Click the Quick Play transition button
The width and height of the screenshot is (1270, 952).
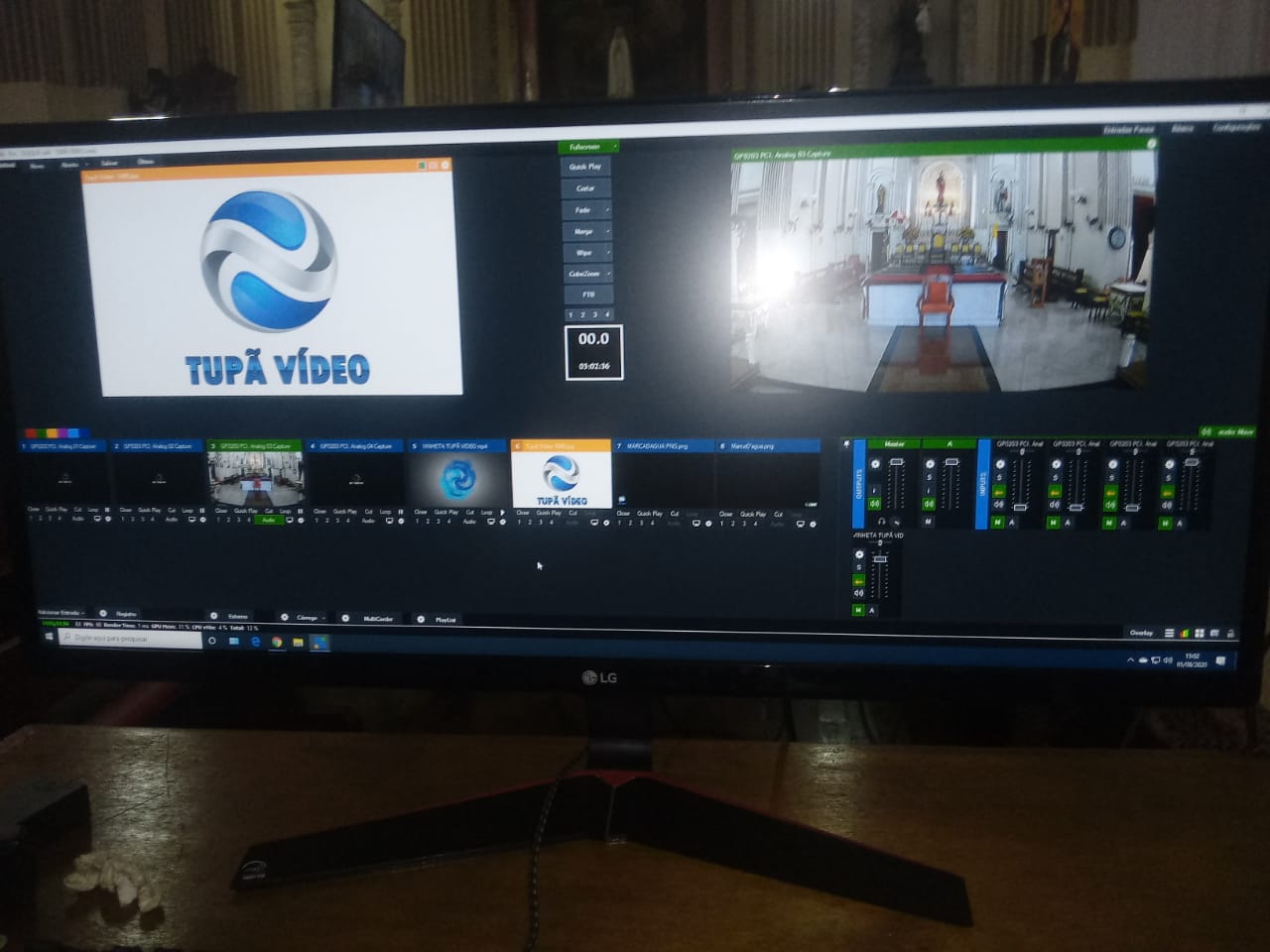click(x=585, y=167)
